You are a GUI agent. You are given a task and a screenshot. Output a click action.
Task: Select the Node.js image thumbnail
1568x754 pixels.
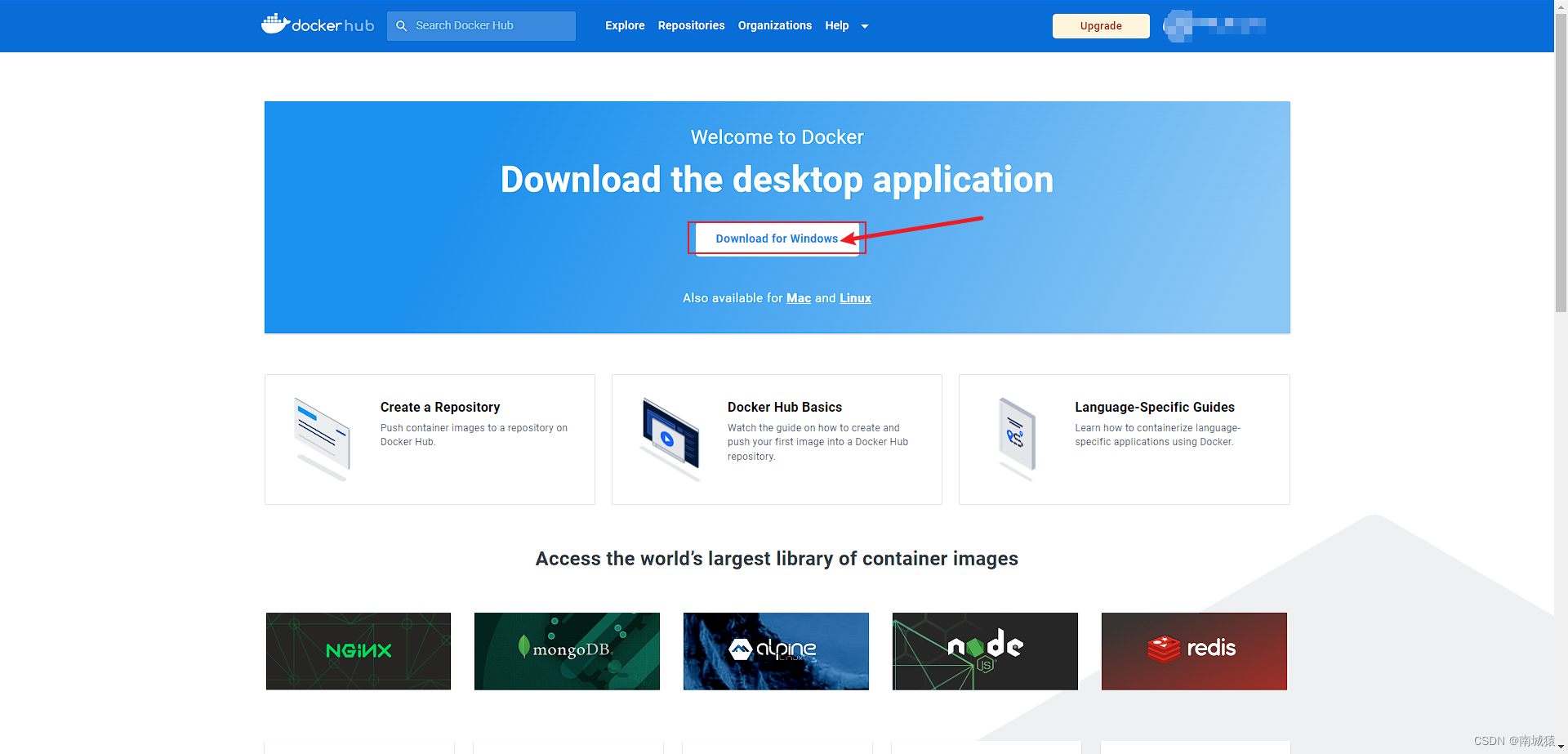tap(985, 651)
